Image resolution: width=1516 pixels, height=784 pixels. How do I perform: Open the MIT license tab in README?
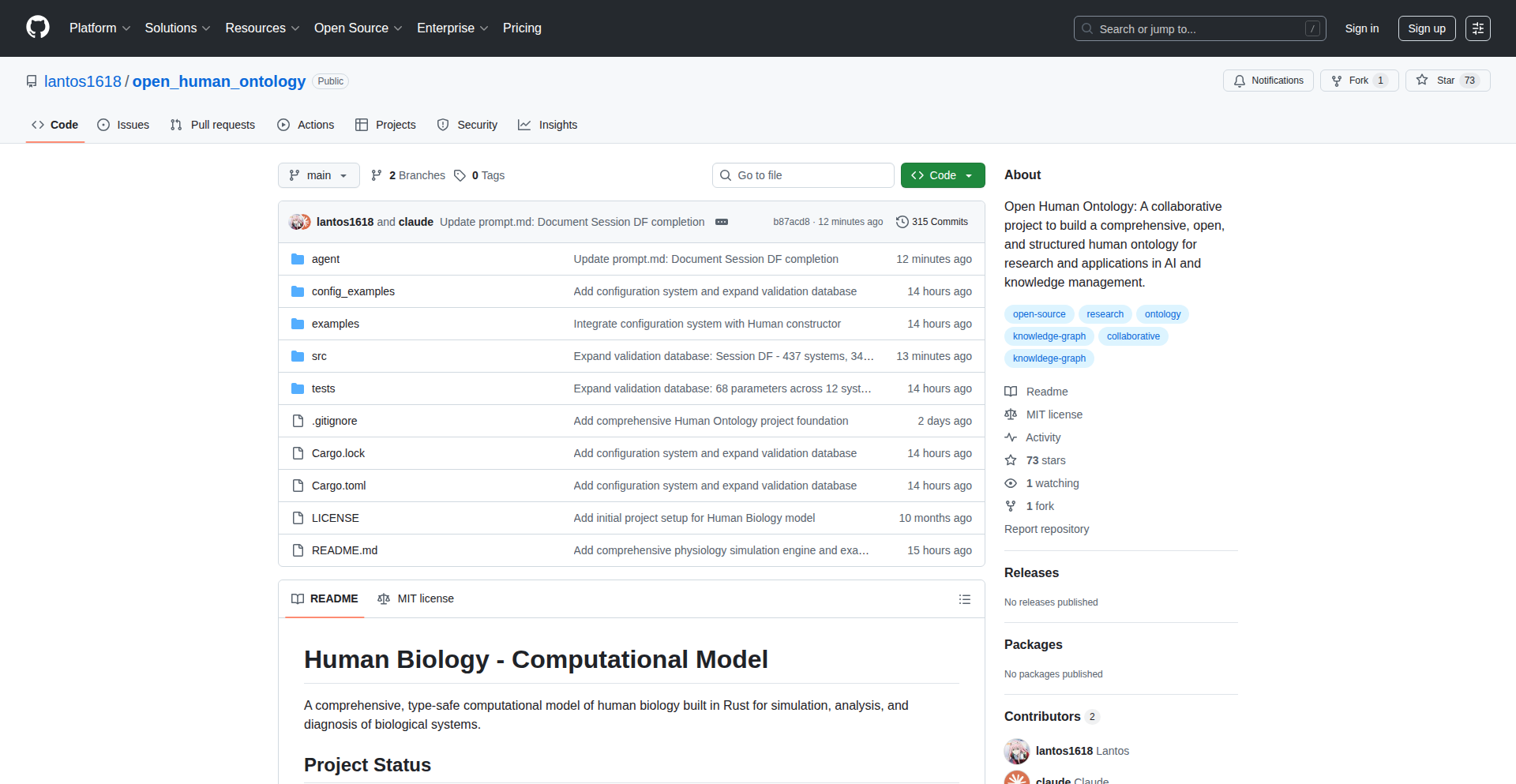[416, 599]
